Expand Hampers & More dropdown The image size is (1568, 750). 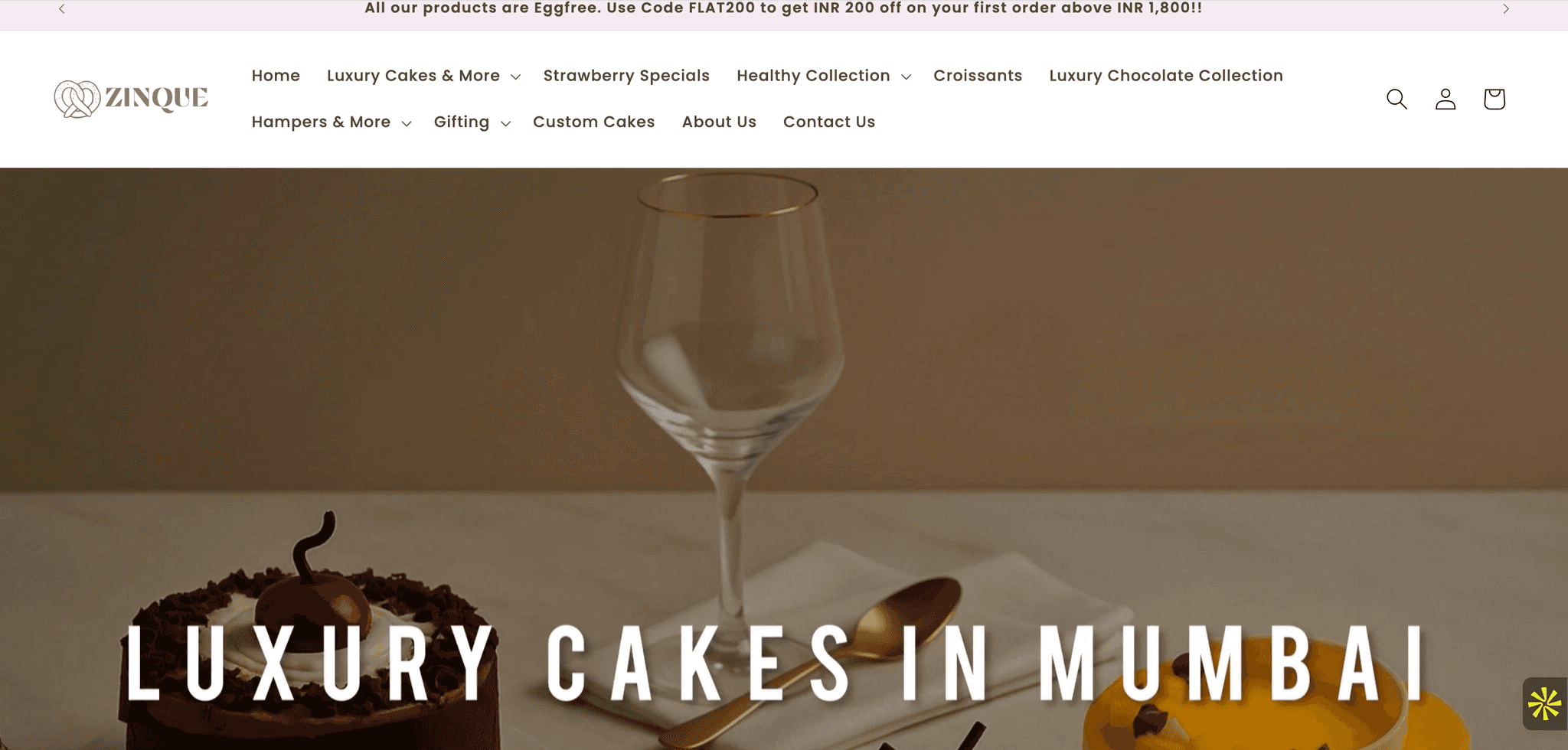point(331,122)
